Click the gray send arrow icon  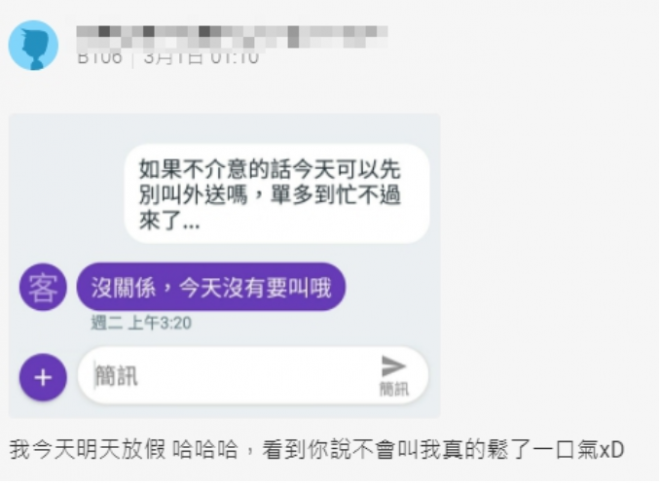393,366
